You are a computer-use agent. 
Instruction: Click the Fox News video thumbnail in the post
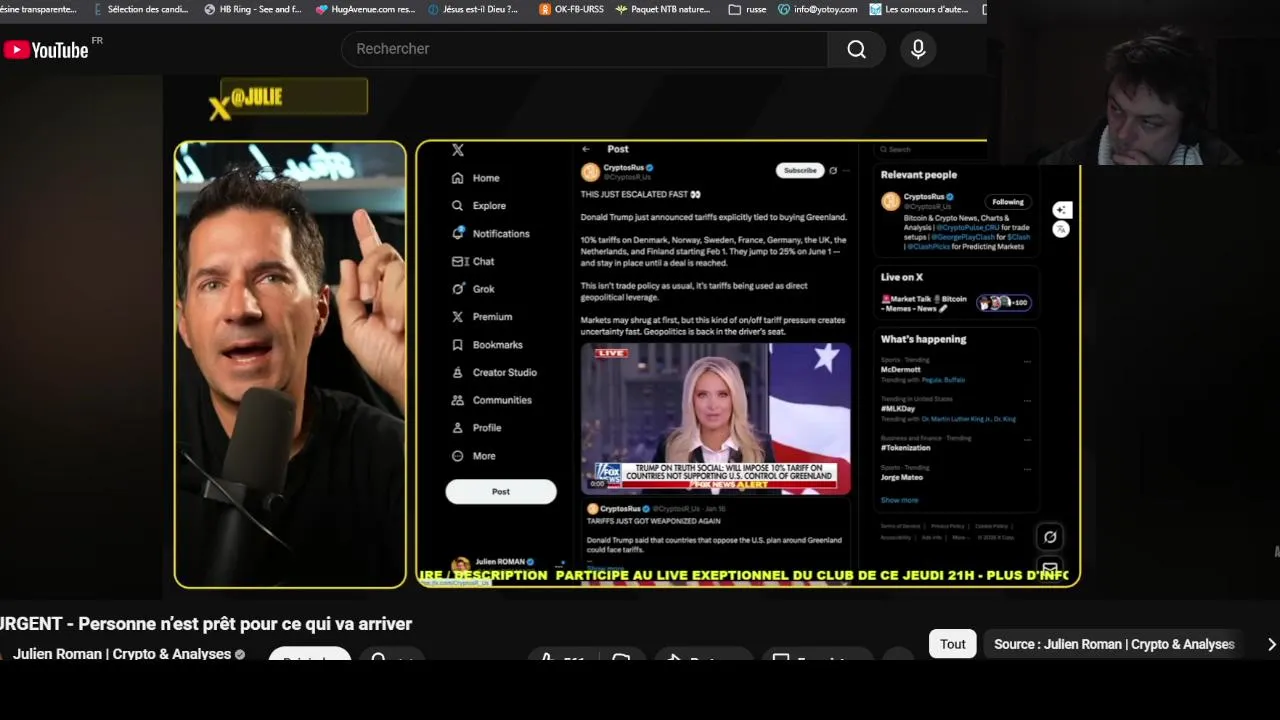pos(716,419)
